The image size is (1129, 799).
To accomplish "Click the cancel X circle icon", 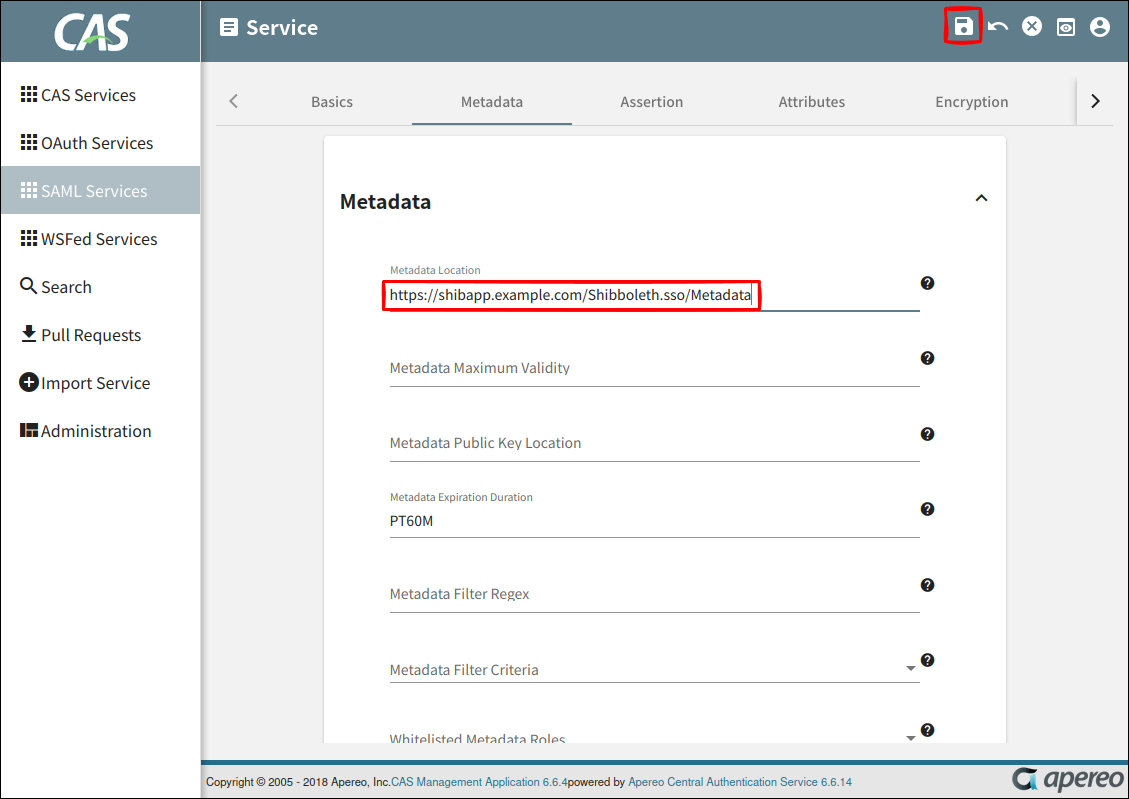I will 1032,27.
